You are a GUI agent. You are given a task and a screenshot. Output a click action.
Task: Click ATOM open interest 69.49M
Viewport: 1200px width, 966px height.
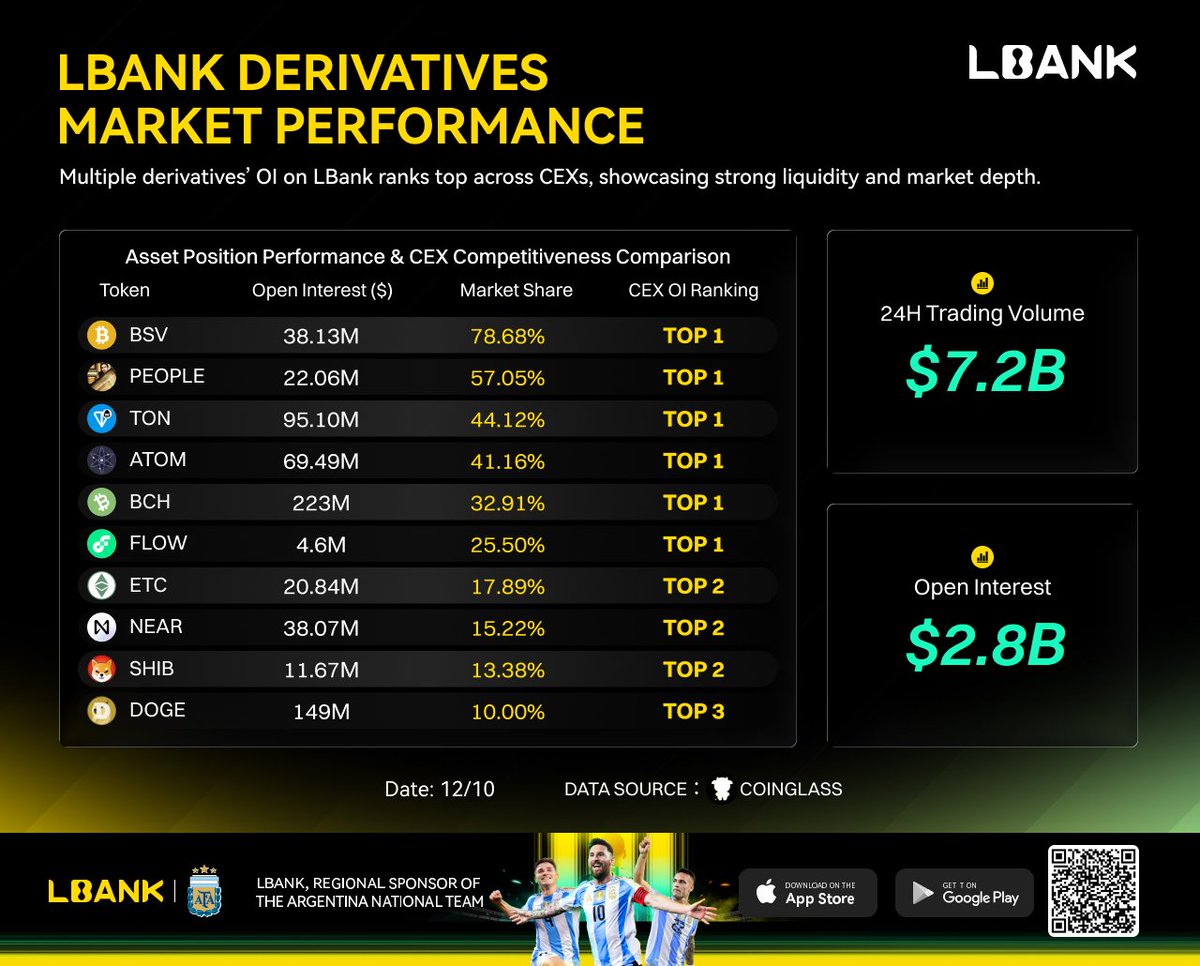pyautogui.click(x=321, y=462)
